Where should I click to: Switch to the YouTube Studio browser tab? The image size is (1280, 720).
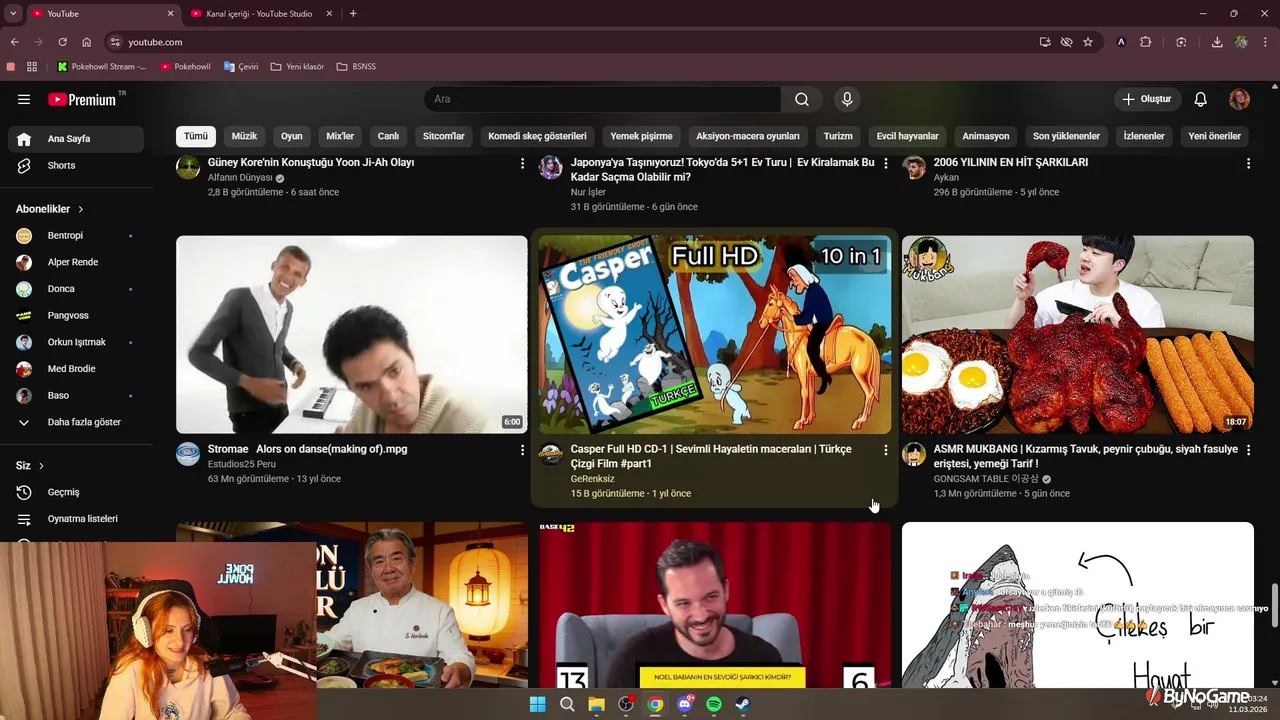coord(259,14)
